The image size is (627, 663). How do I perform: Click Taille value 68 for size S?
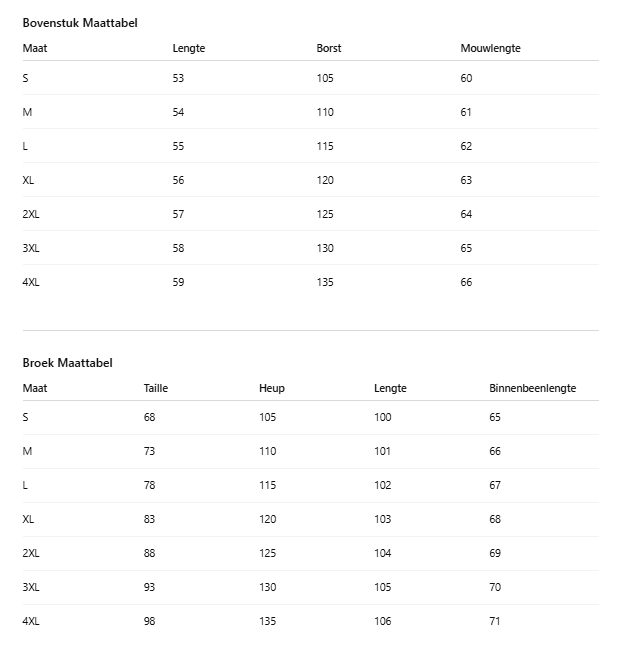tap(150, 417)
